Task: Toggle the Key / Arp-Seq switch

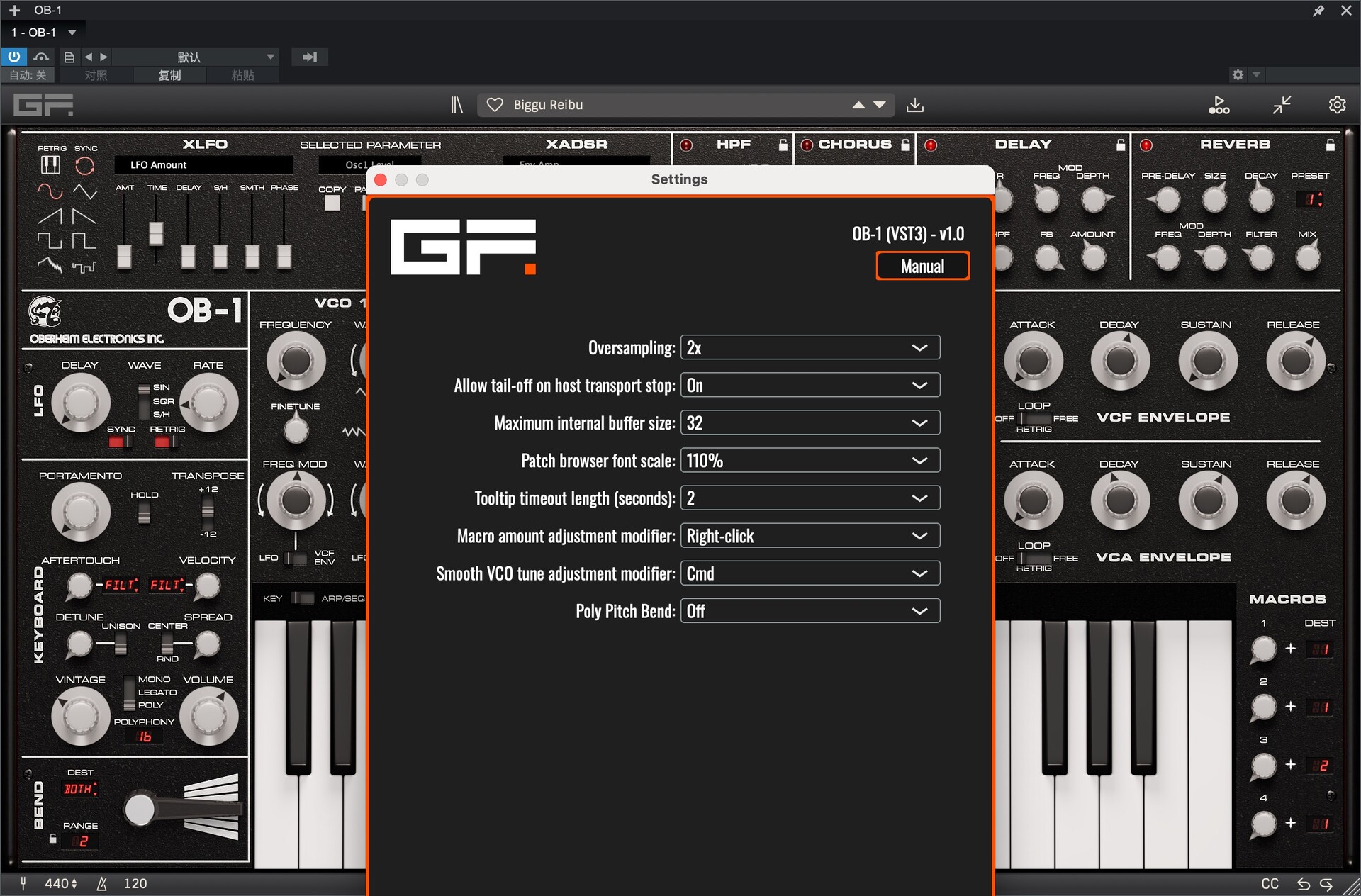Action: 303,598
